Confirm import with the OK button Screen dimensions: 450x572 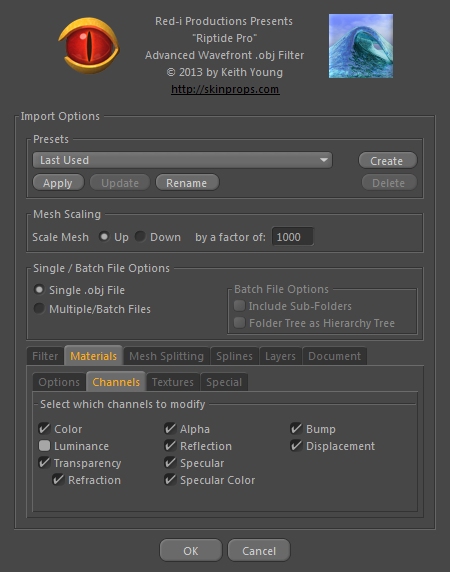[191, 550]
